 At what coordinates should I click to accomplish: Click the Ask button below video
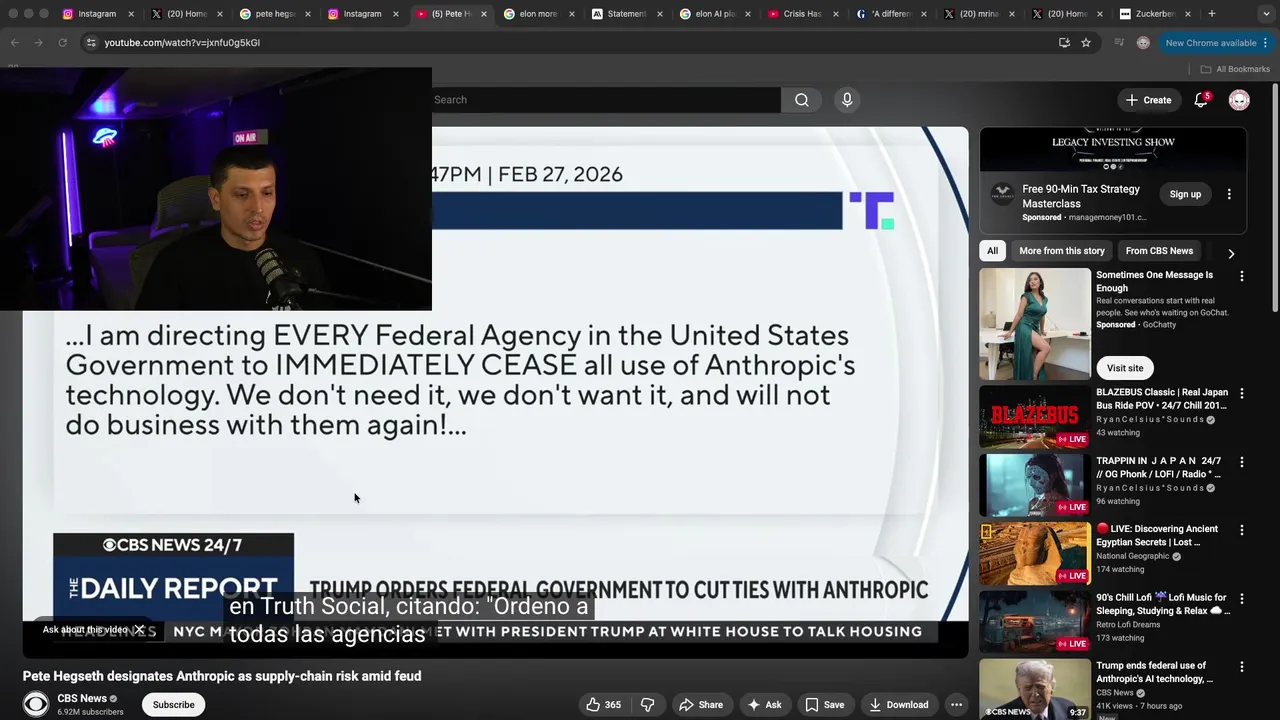764,705
